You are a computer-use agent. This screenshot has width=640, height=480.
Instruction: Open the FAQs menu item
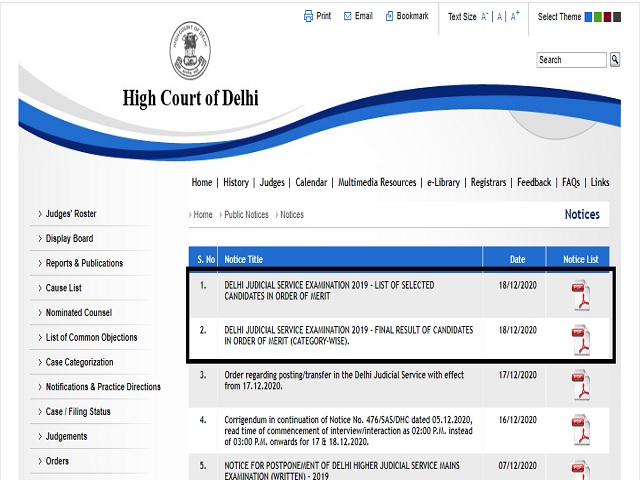tap(571, 182)
